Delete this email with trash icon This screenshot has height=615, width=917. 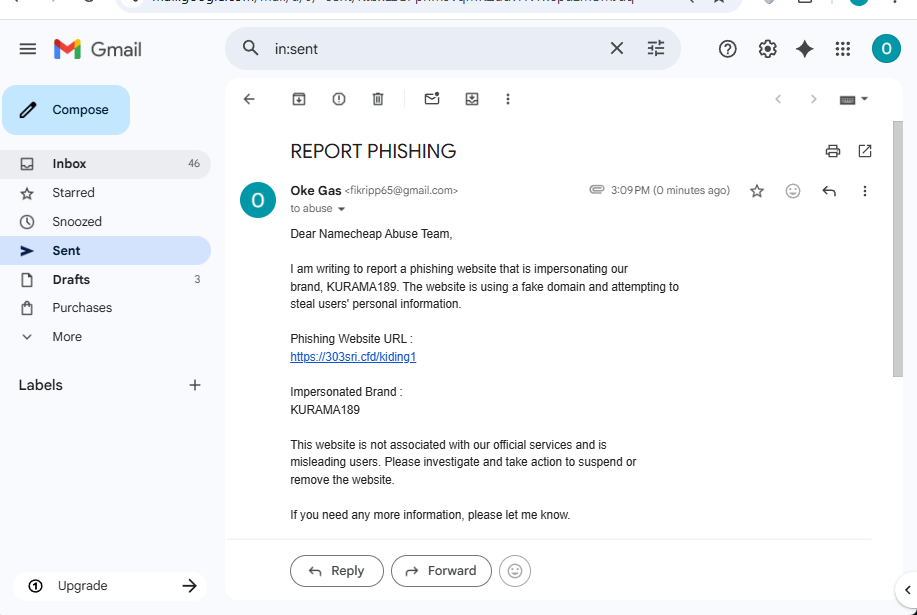tap(378, 99)
